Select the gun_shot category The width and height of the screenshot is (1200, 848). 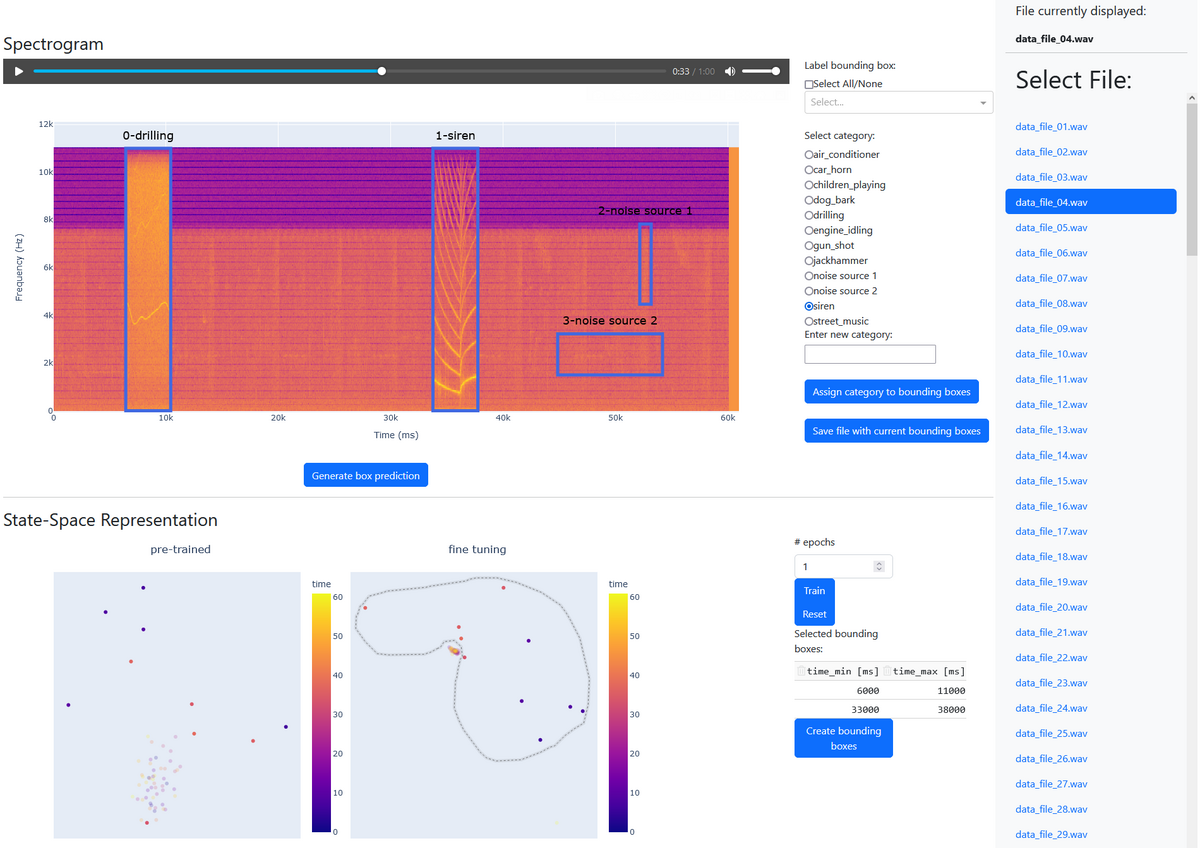click(809, 245)
